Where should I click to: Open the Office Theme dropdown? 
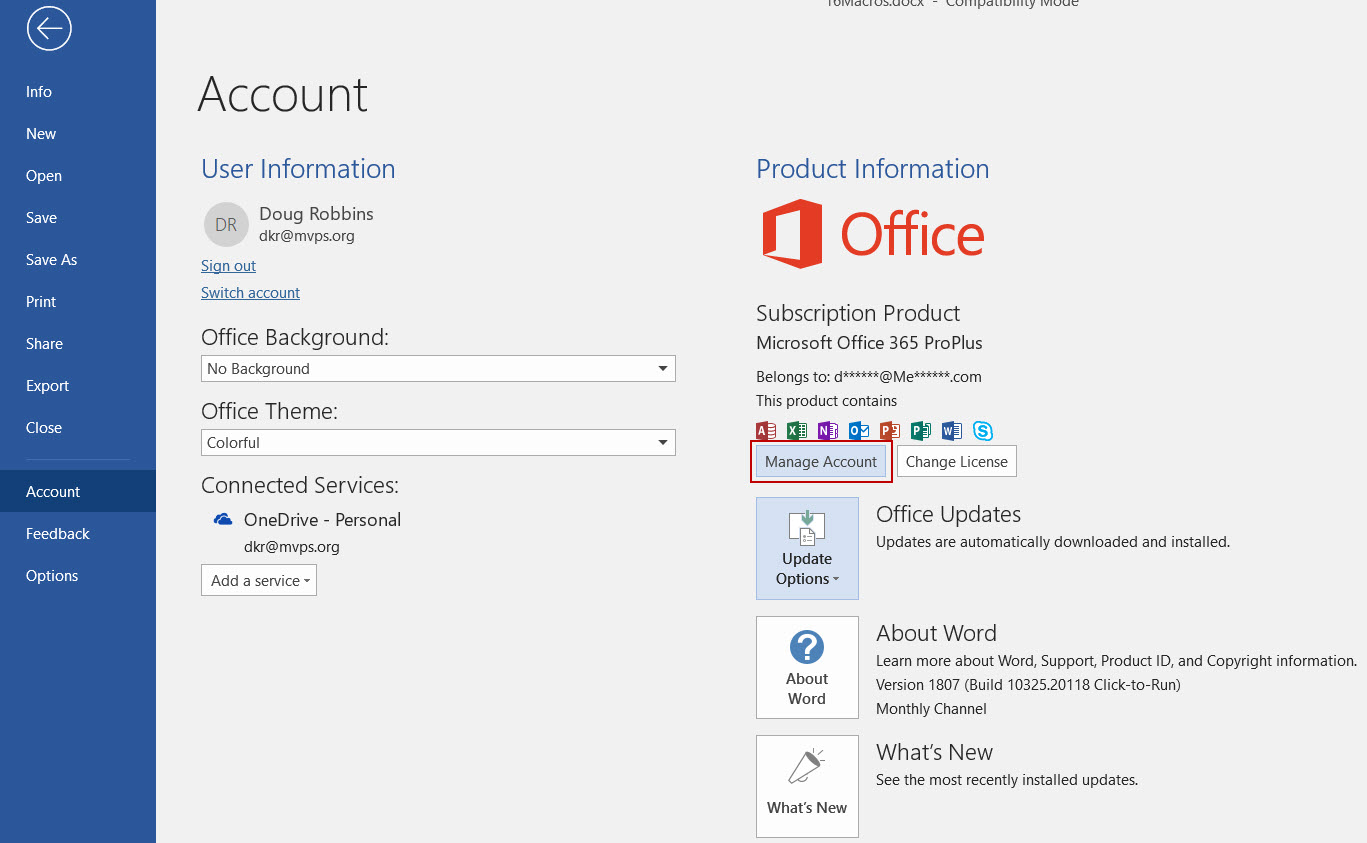438,443
